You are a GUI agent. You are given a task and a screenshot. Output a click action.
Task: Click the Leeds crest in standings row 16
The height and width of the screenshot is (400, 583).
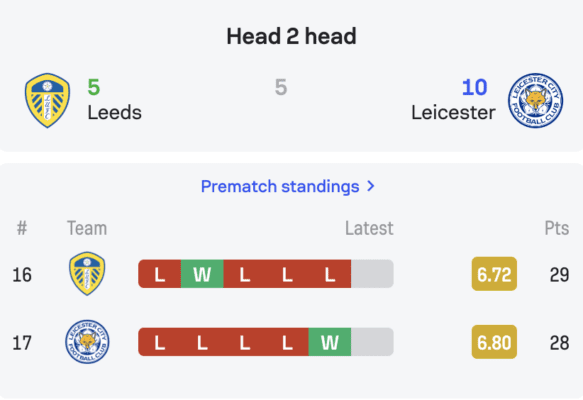click(87, 274)
